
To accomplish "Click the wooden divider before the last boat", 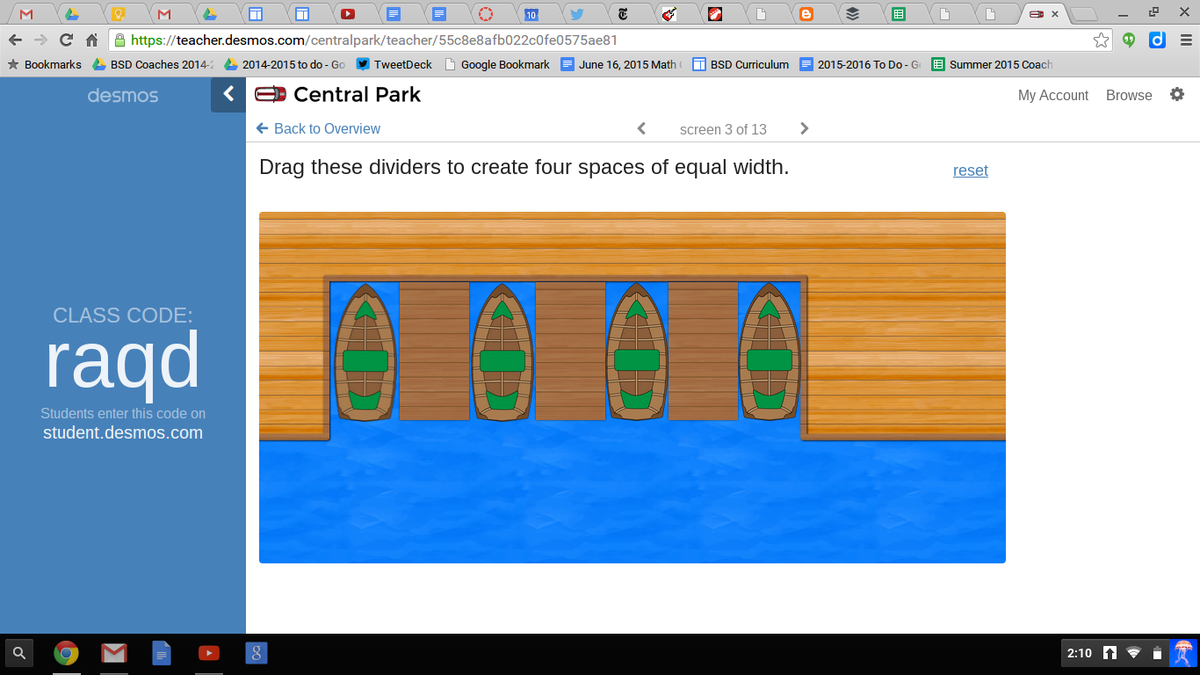I will pyautogui.click(x=703, y=350).
